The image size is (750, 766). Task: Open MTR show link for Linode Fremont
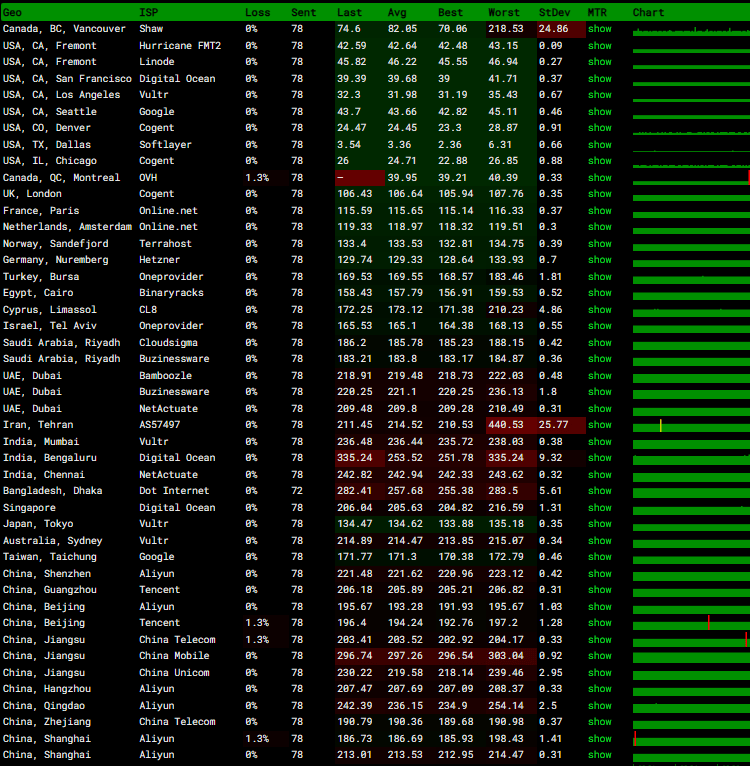click(600, 62)
